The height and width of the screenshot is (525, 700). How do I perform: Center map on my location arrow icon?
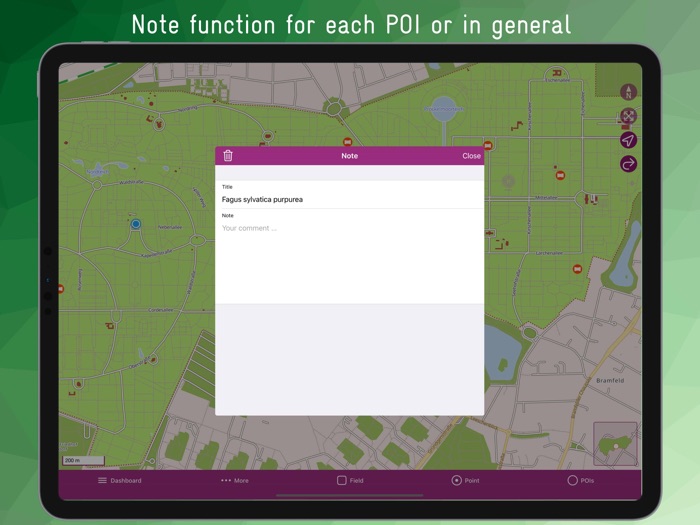pyautogui.click(x=628, y=140)
